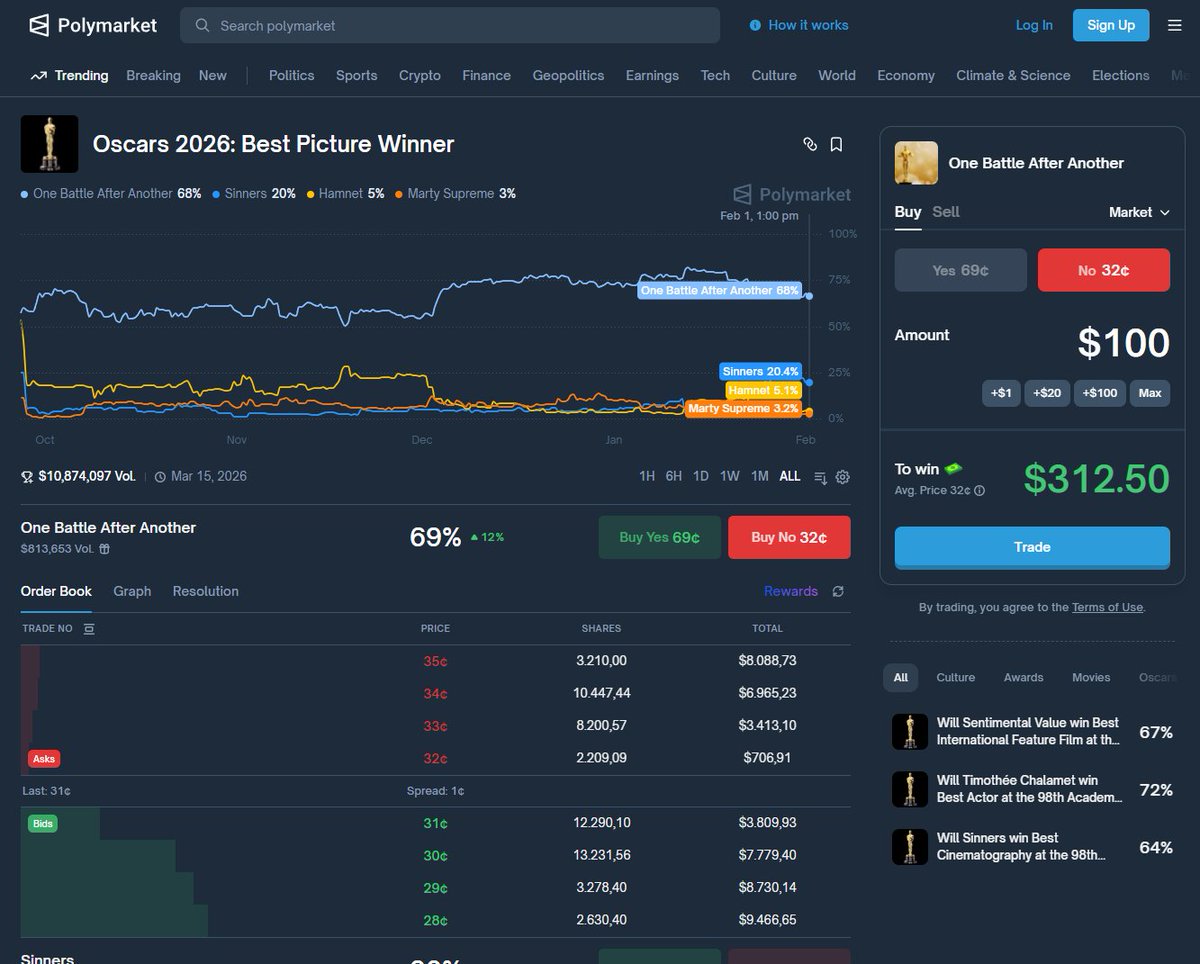Select the ALL chart range
The width and height of the screenshot is (1200, 964).
click(790, 476)
